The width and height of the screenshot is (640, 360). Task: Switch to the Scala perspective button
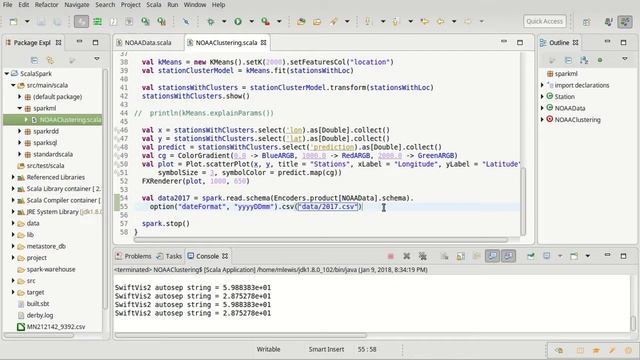(x=625, y=21)
